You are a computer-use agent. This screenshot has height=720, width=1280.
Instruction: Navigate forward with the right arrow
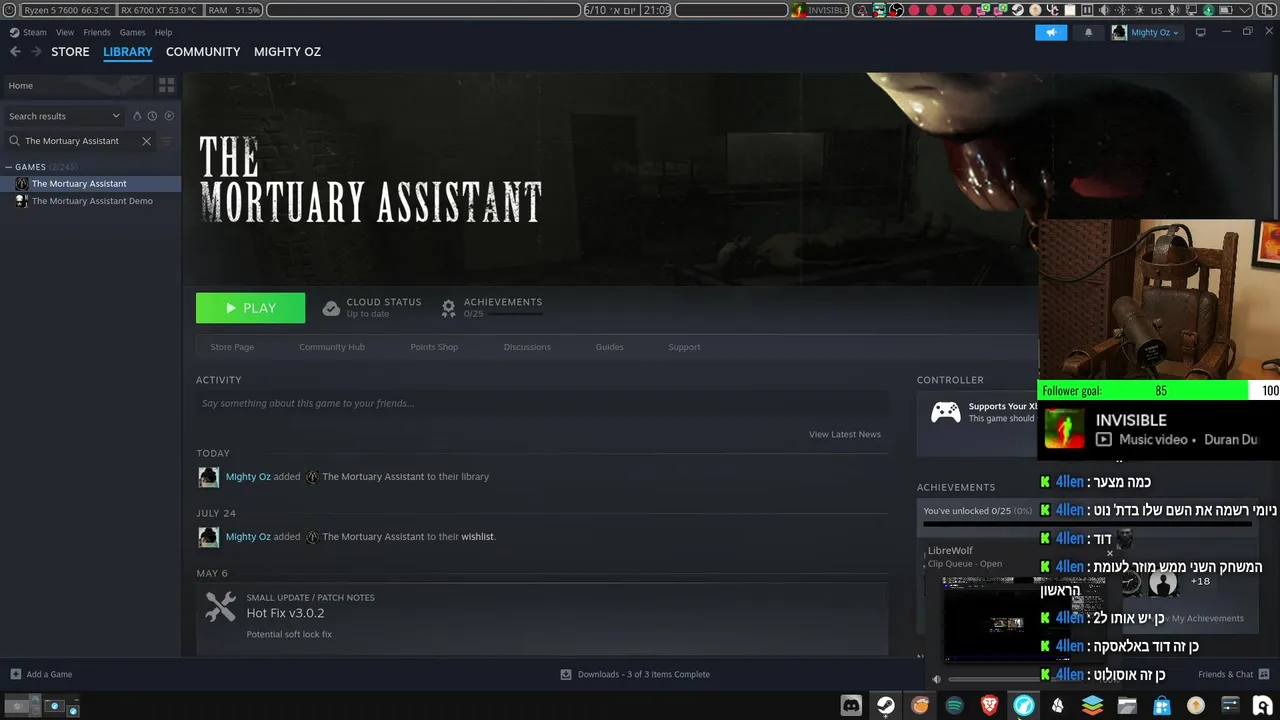click(x=36, y=52)
